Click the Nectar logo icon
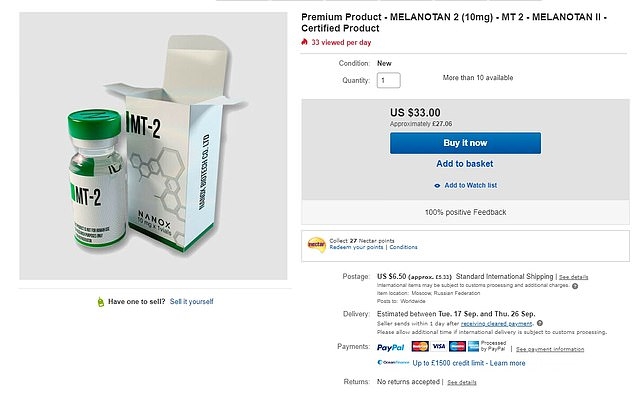Image resolution: width=634 pixels, height=397 pixels. coord(317,245)
